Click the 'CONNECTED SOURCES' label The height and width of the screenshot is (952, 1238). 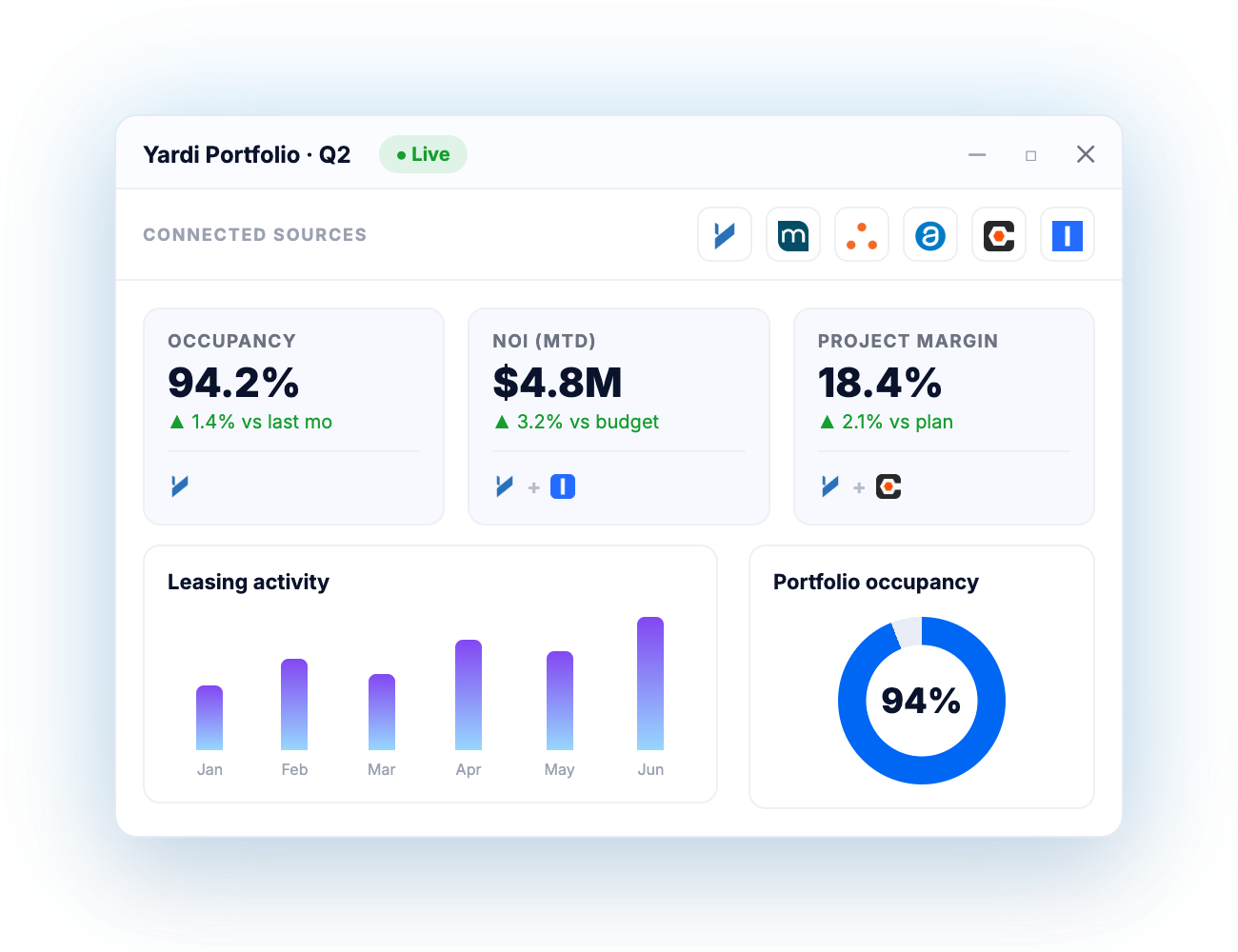255,235
